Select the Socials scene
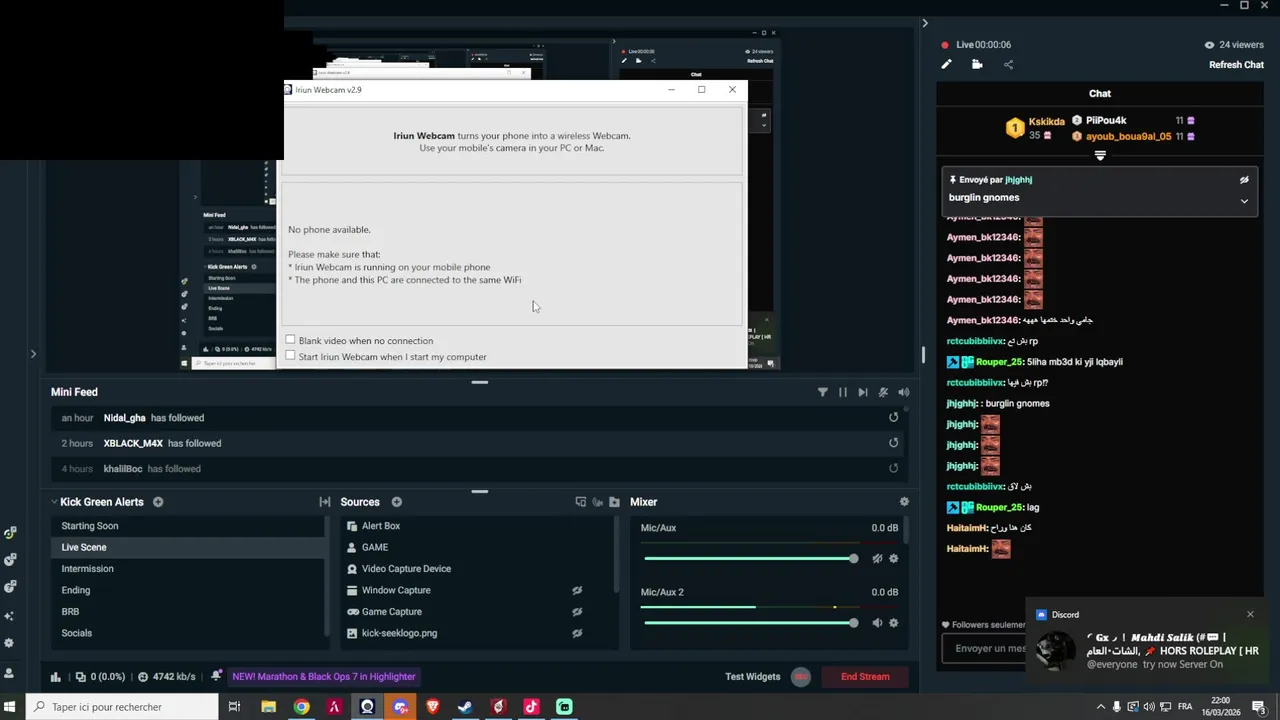Viewport: 1280px width, 720px height. 187,633
